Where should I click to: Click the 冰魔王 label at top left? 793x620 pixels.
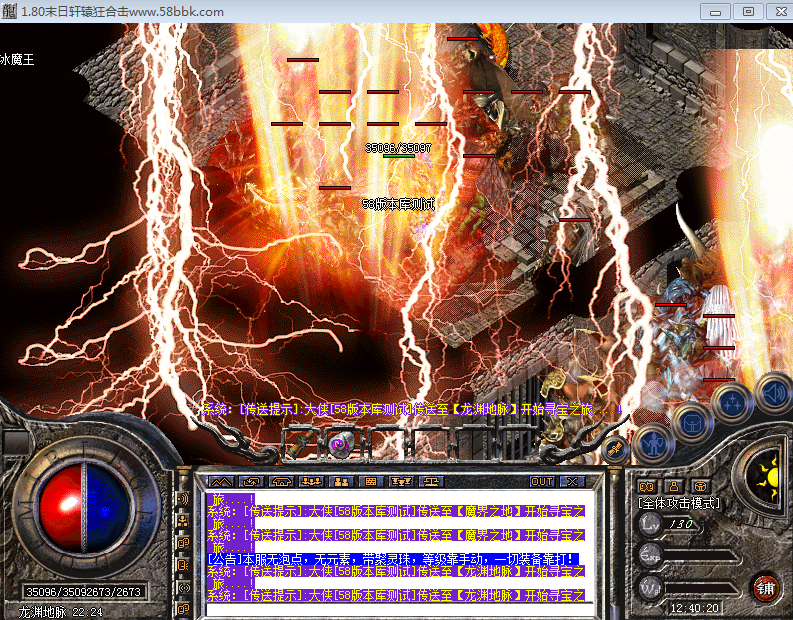[x=17, y=60]
